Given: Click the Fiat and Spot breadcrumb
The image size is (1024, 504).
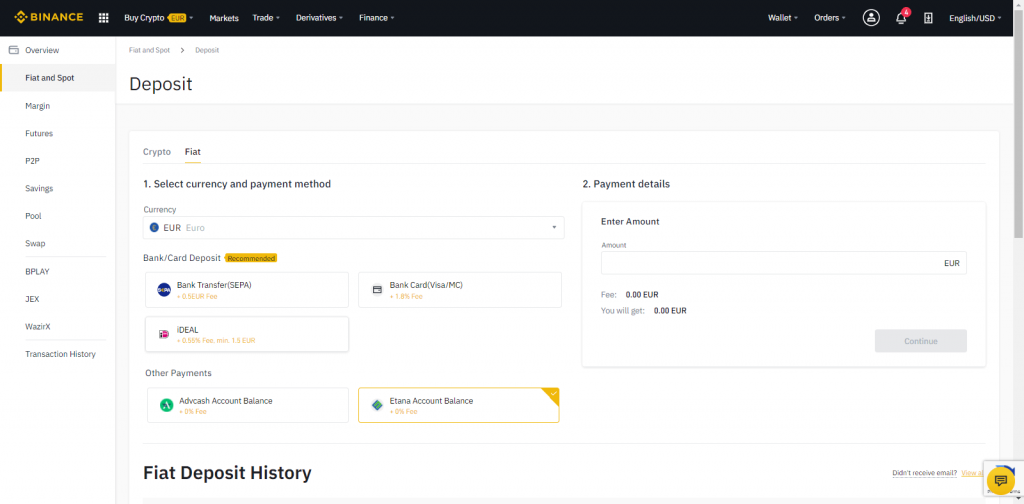Looking at the screenshot, I should (x=150, y=50).
